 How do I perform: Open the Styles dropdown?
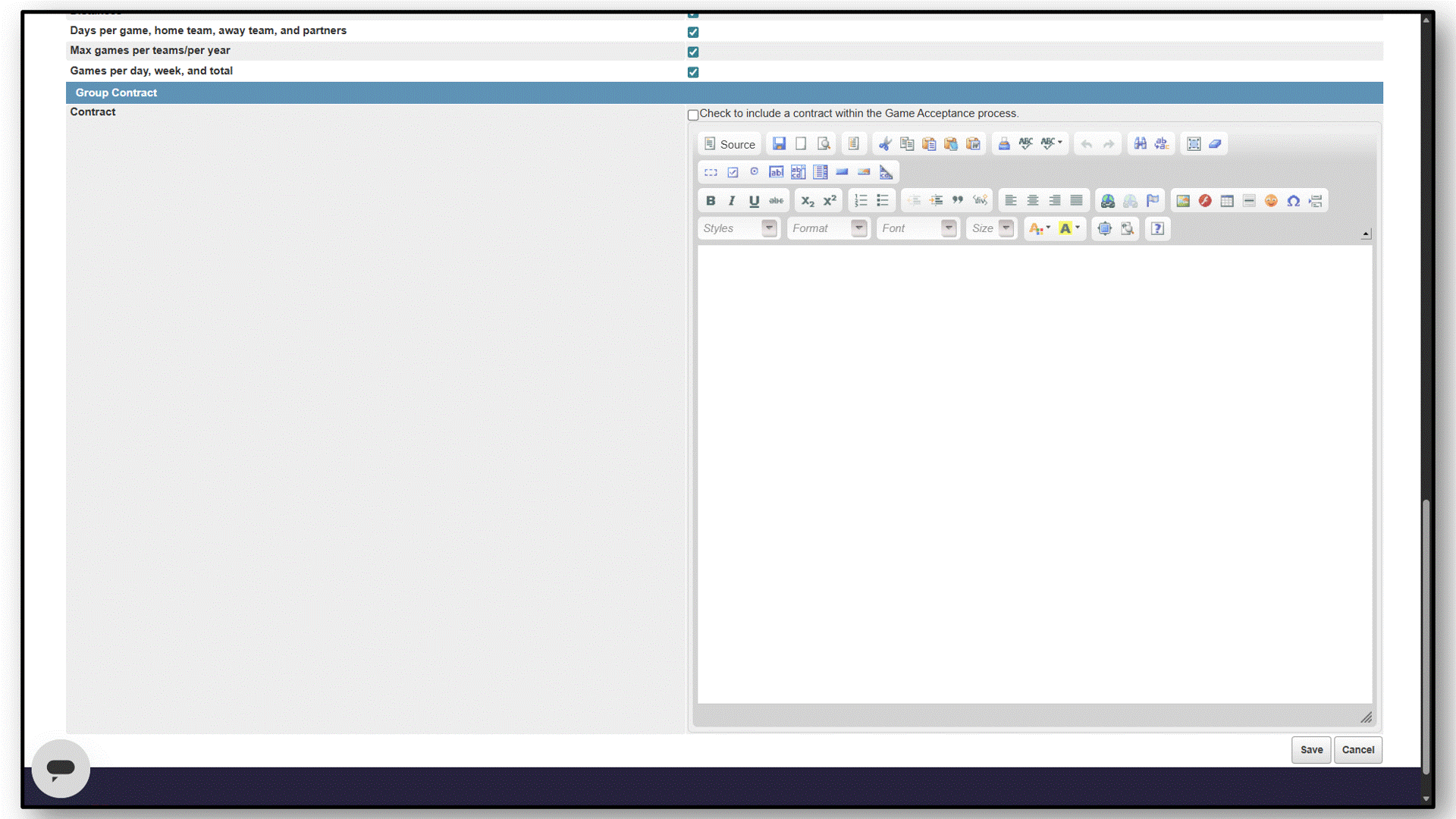click(739, 228)
